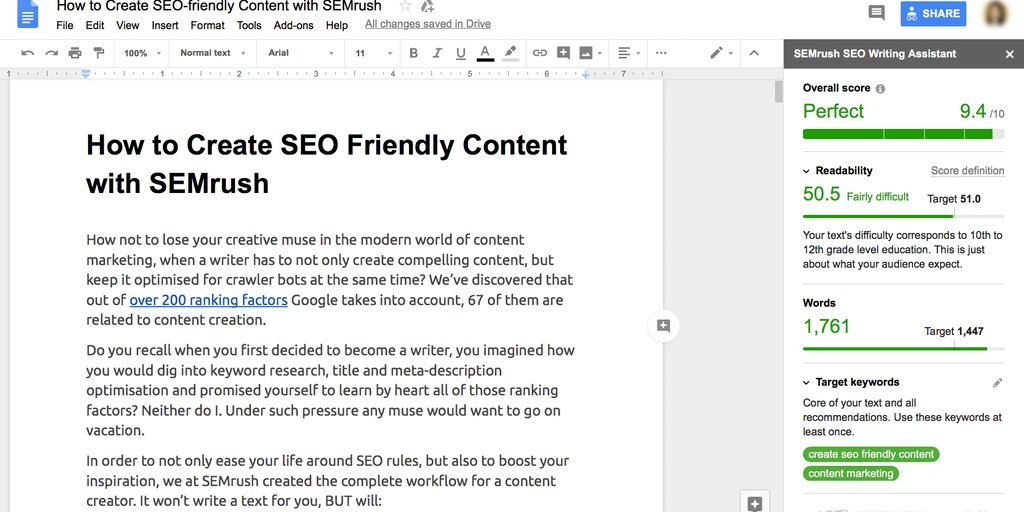Print the document
The image size is (1024, 512).
coord(75,53)
